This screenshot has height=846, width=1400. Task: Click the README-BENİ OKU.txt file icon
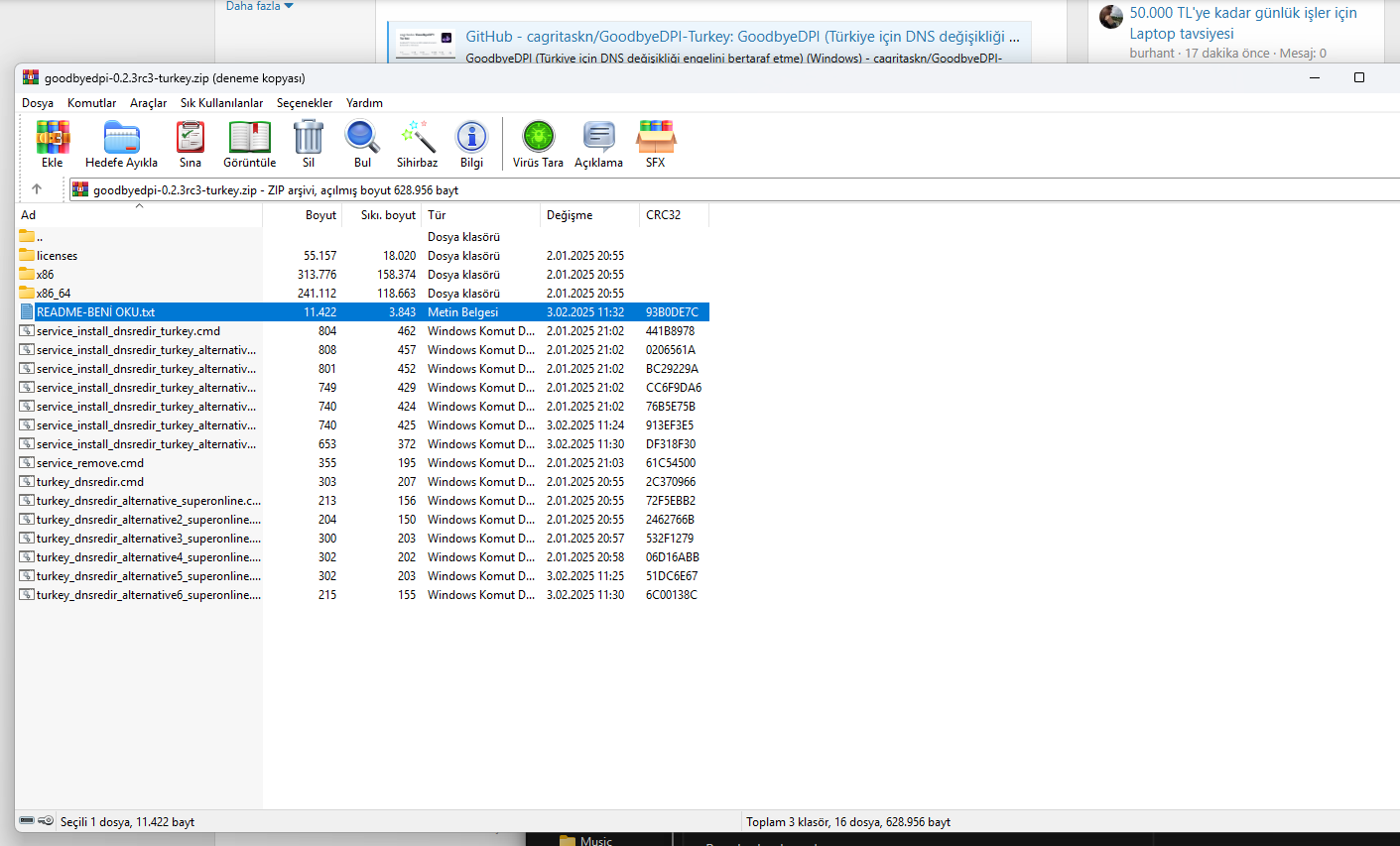(x=27, y=312)
